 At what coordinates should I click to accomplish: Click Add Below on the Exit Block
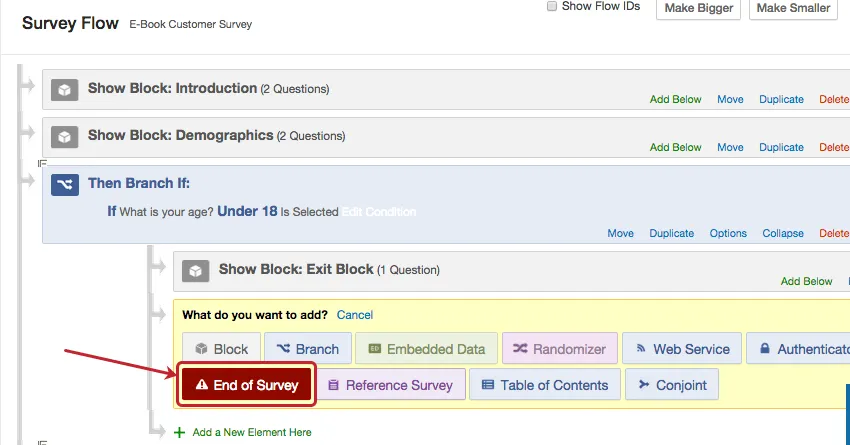[806, 281]
